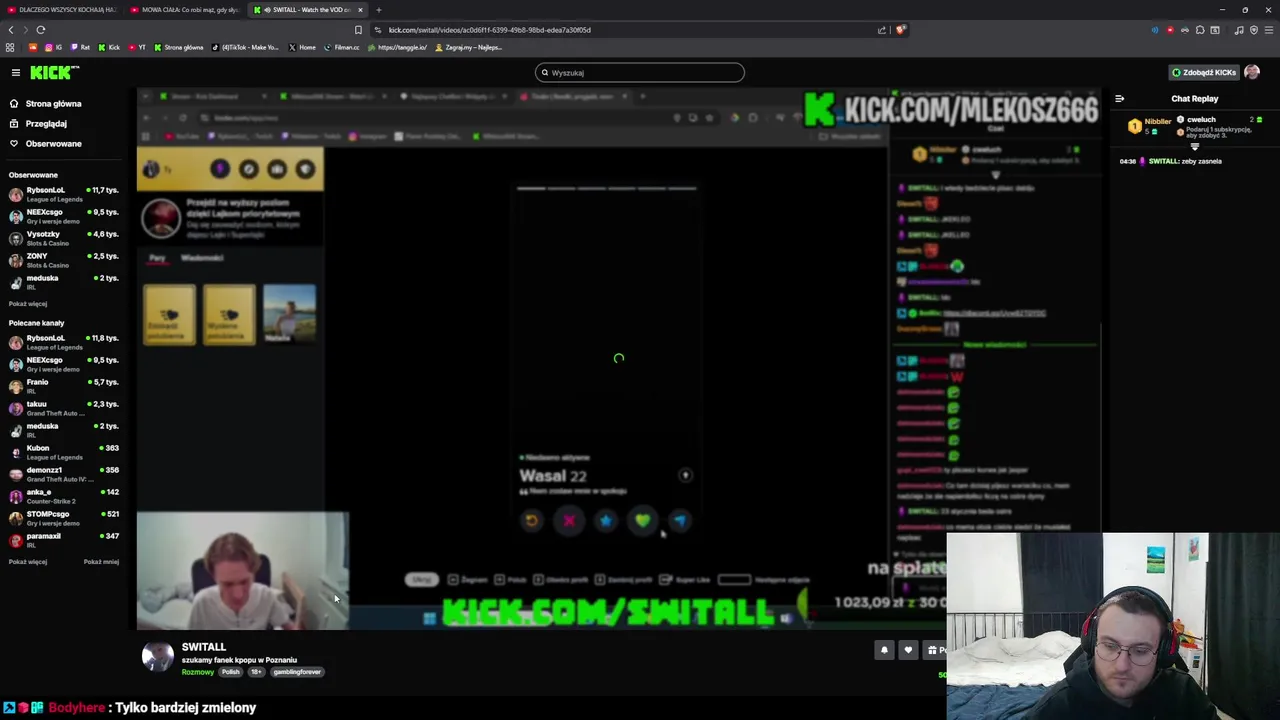Switch to MOWA CIAŁA browser tab
1280x720 pixels.
pos(186,10)
